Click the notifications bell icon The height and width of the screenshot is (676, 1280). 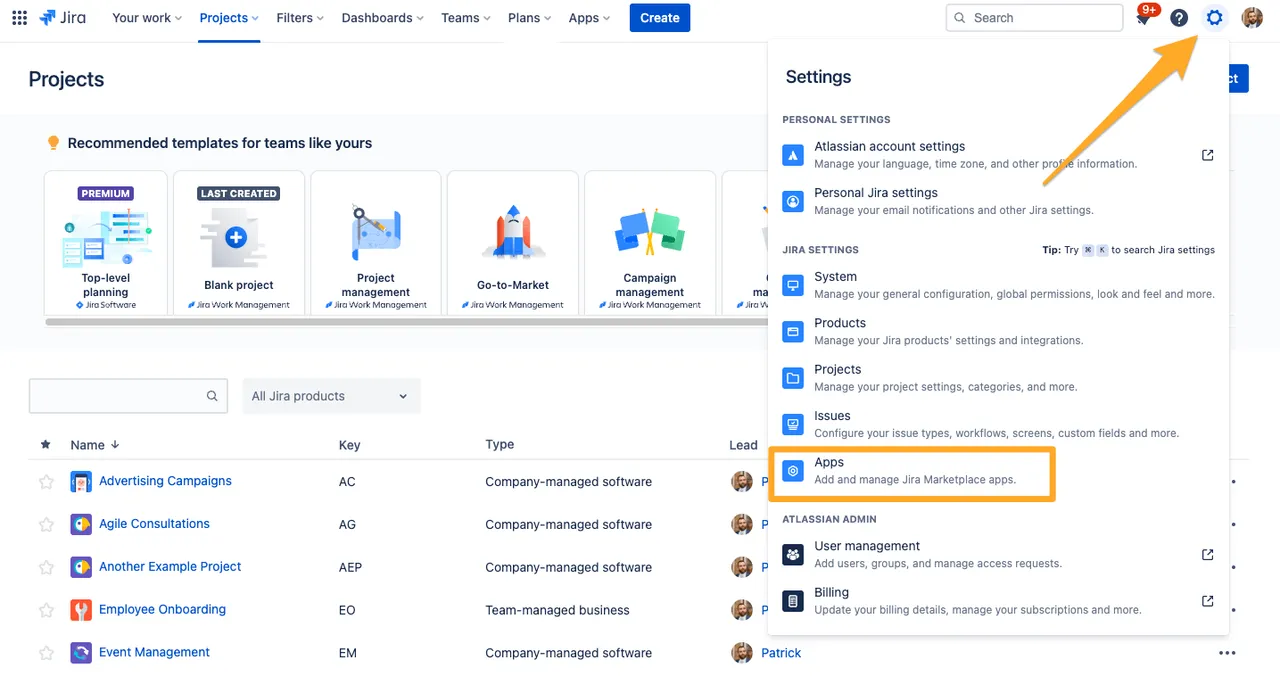click(1143, 18)
